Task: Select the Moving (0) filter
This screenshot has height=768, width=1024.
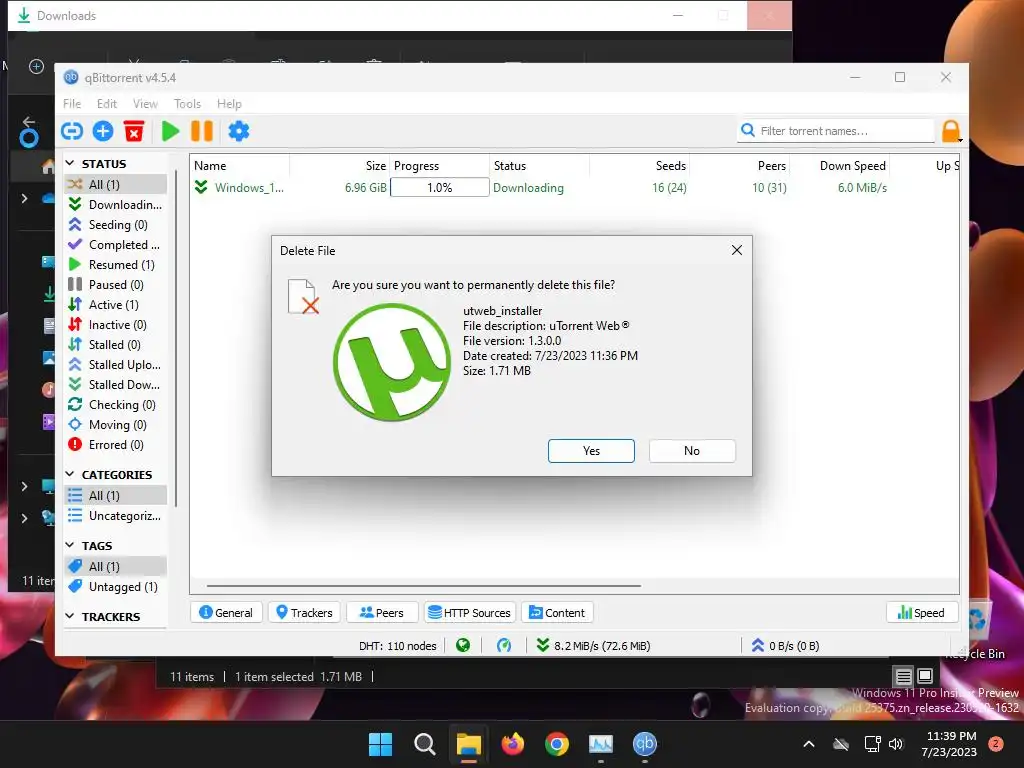Action: [116, 425]
